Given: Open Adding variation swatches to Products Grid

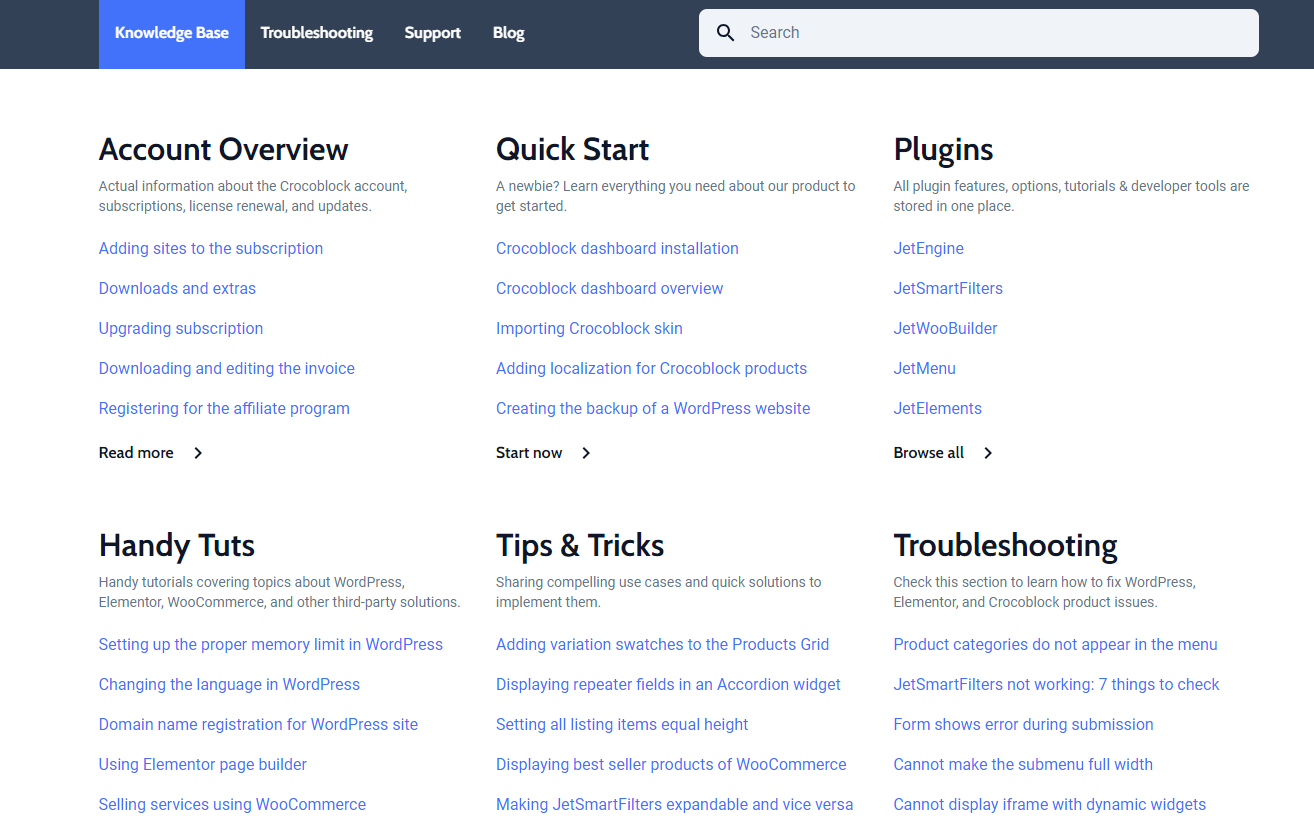Looking at the screenshot, I should tap(662, 644).
